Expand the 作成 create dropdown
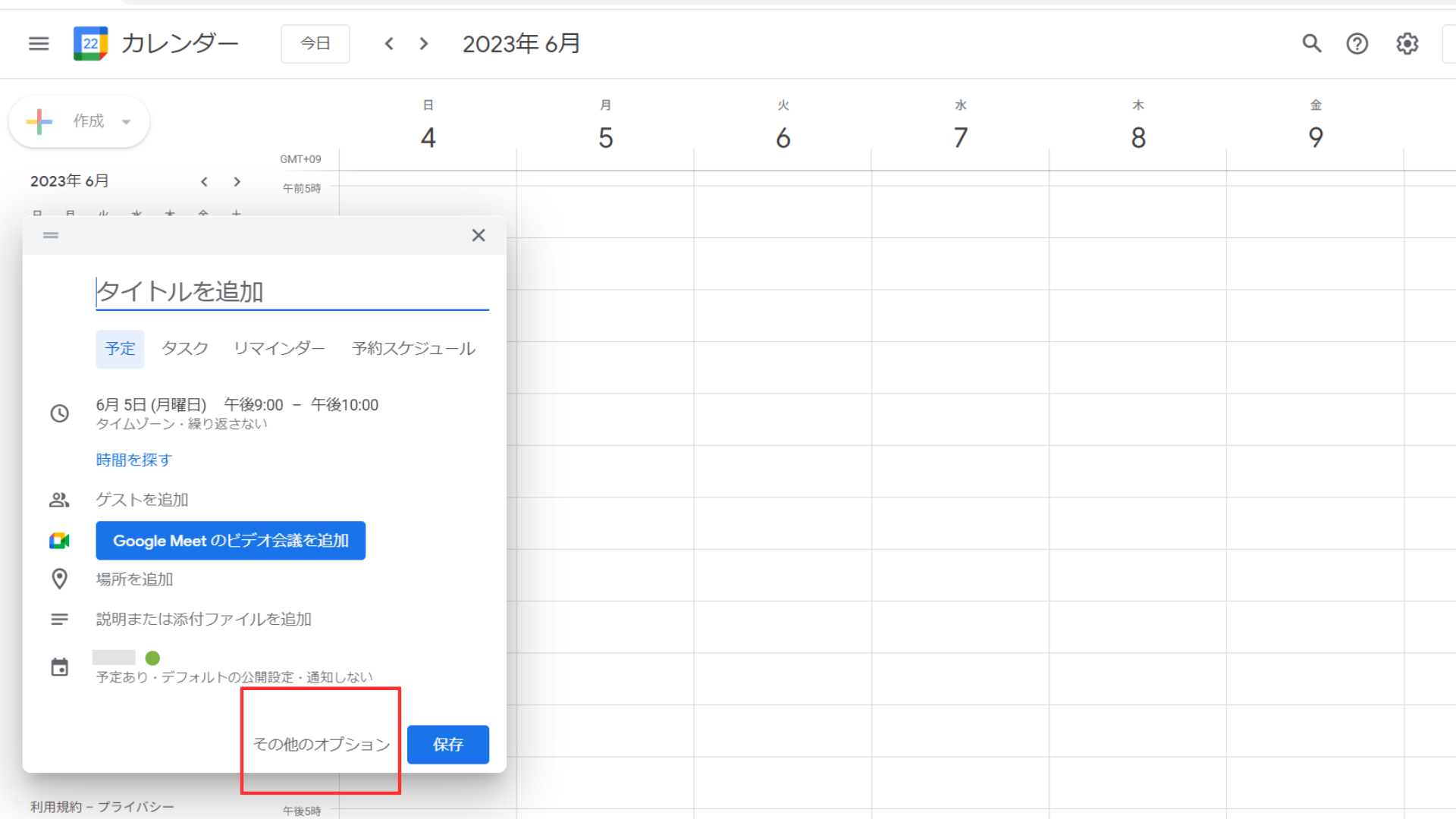The width and height of the screenshot is (1456, 819). pos(126,121)
